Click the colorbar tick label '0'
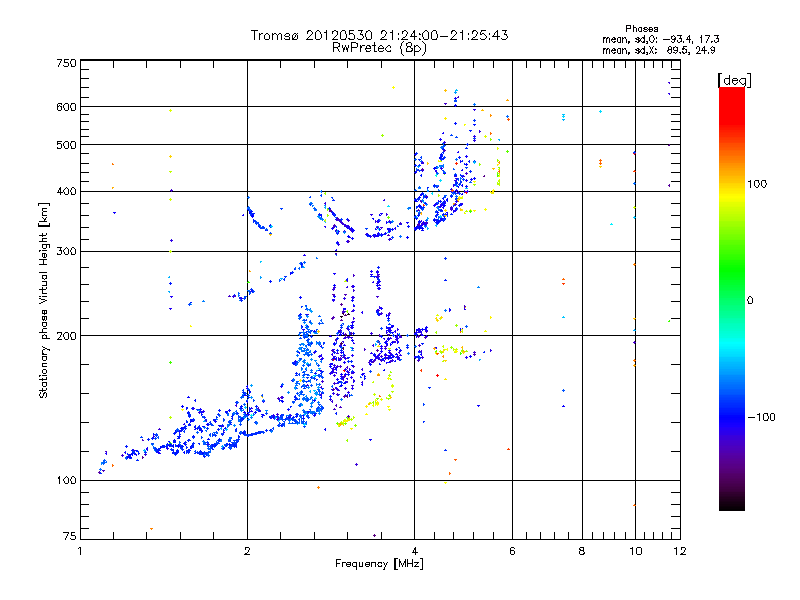The height and width of the screenshot is (600, 800). point(749,301)
